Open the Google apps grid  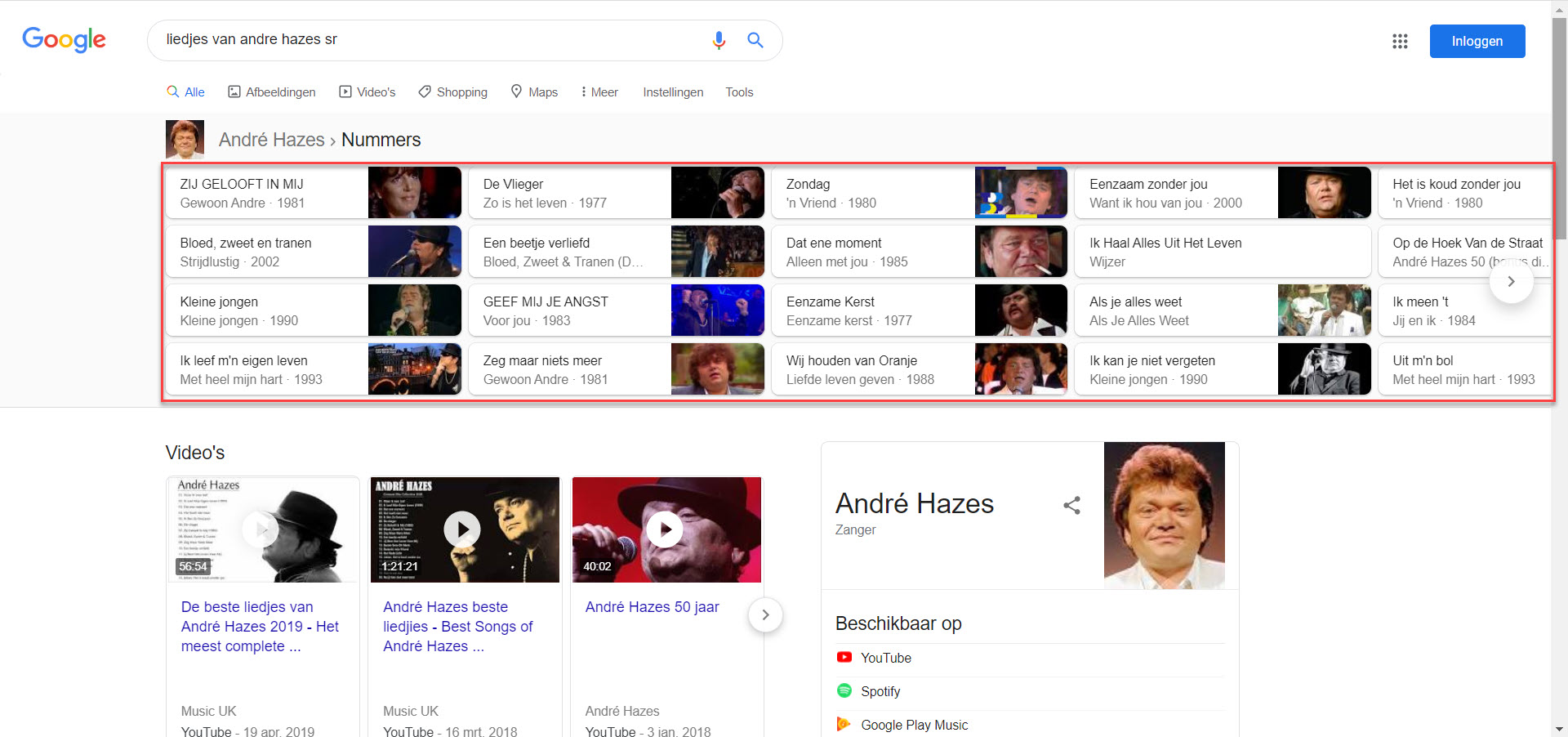click(1400, 41)
